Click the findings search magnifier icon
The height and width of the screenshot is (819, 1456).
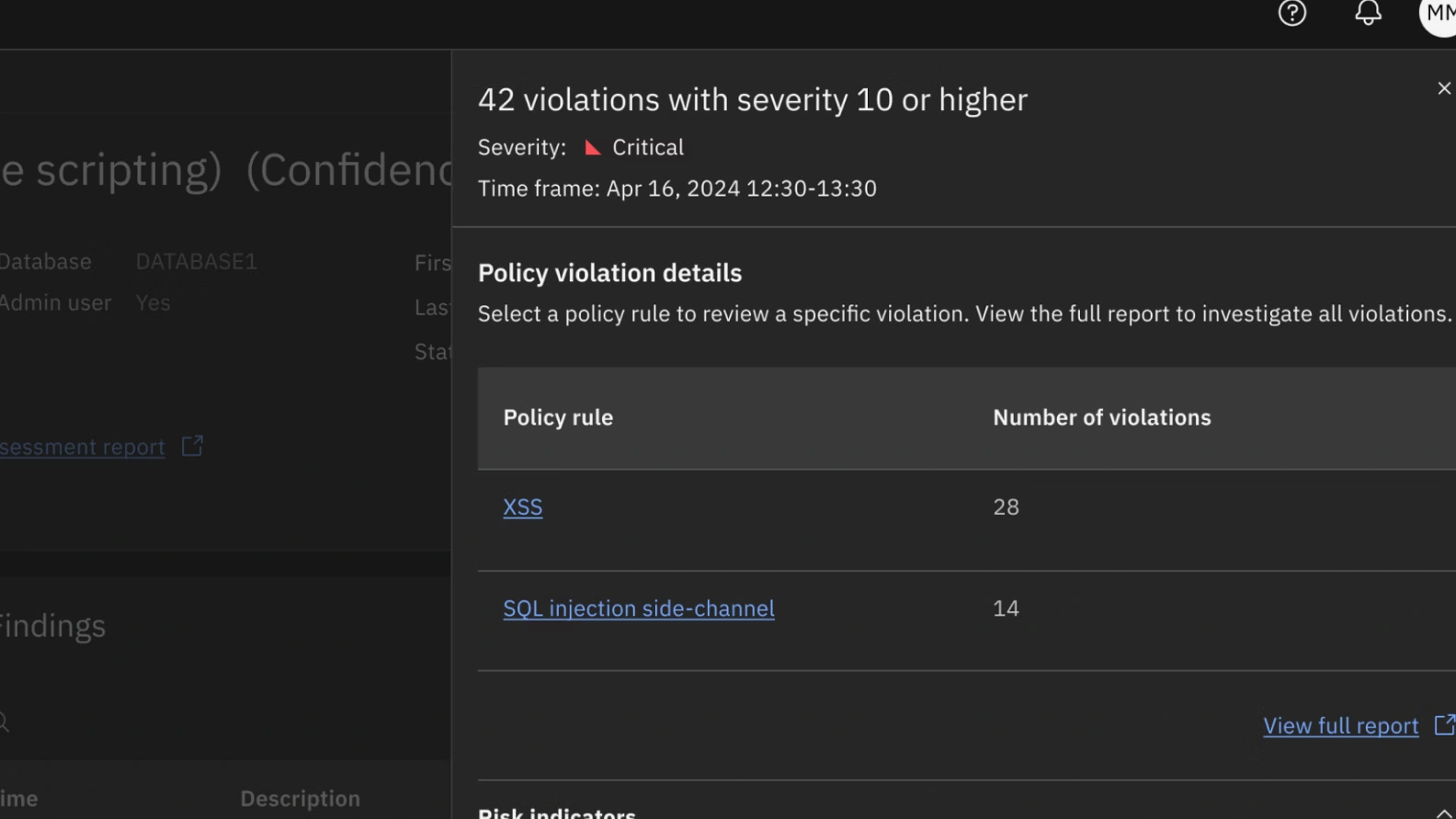[x=4, y=722]
